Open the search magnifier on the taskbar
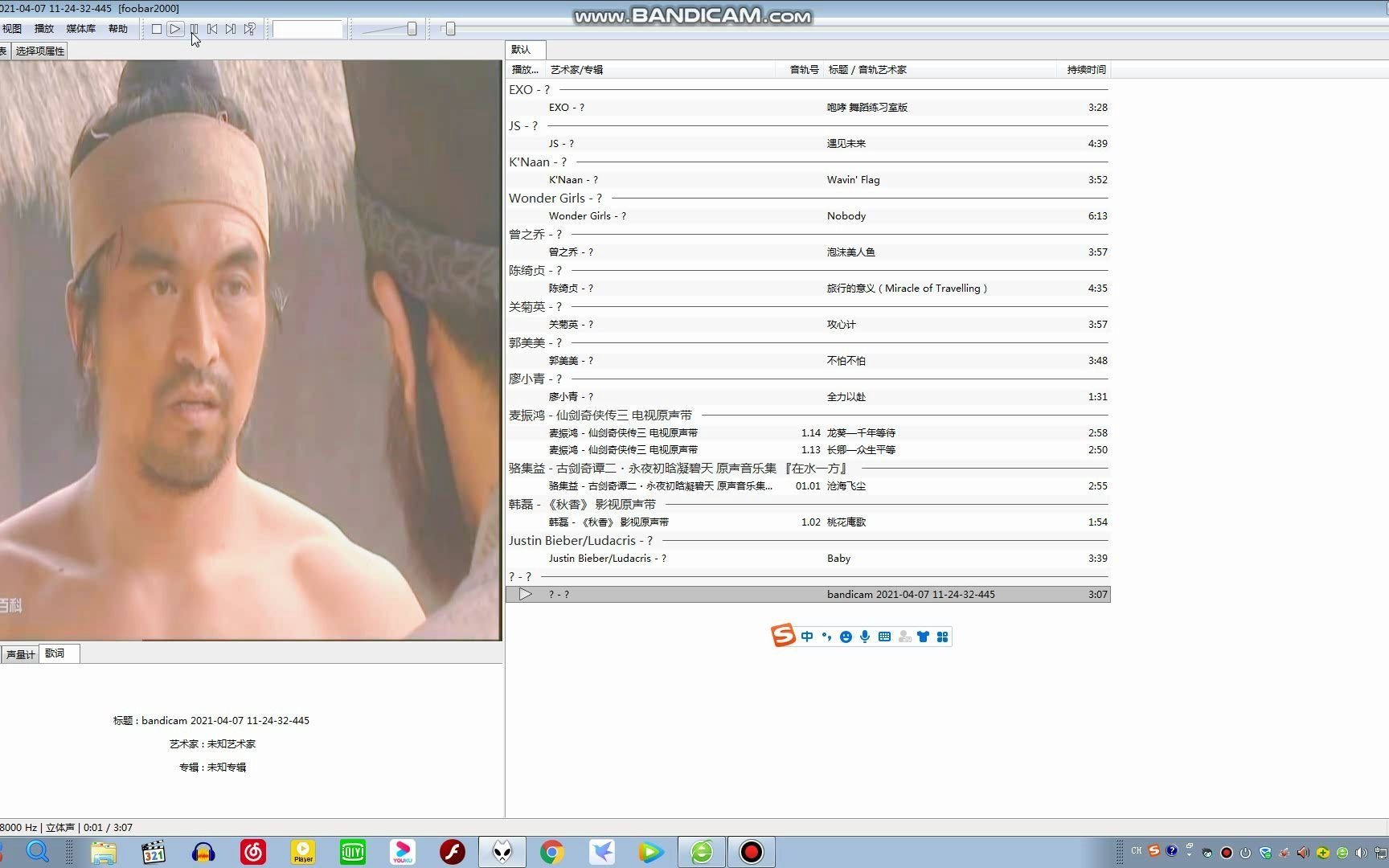Screen dimensions: 1389x868 (38, 851)
